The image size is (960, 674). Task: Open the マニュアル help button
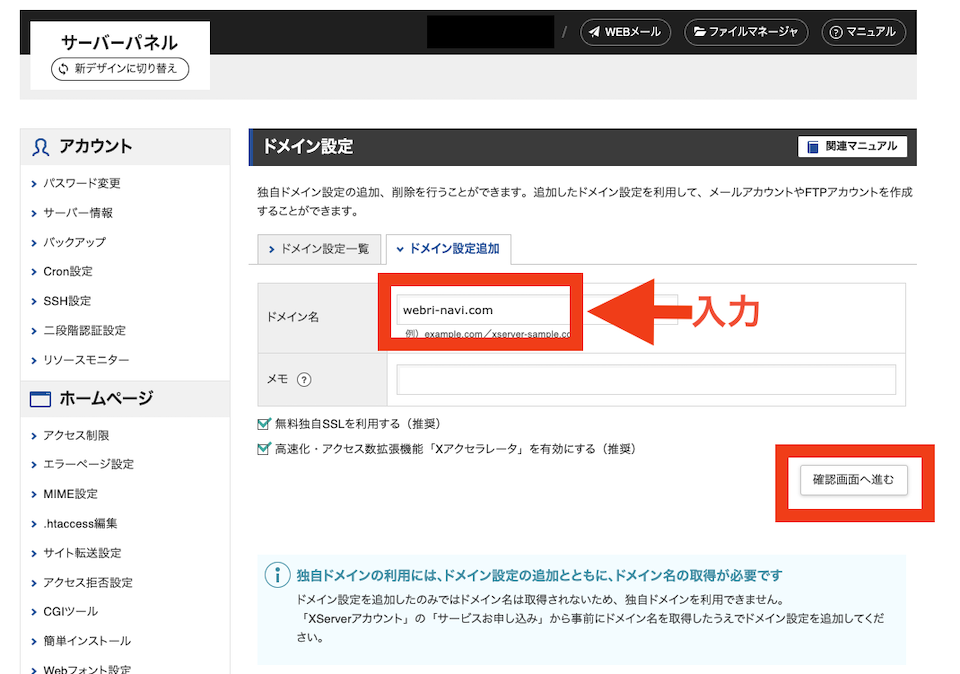(863, 32)
